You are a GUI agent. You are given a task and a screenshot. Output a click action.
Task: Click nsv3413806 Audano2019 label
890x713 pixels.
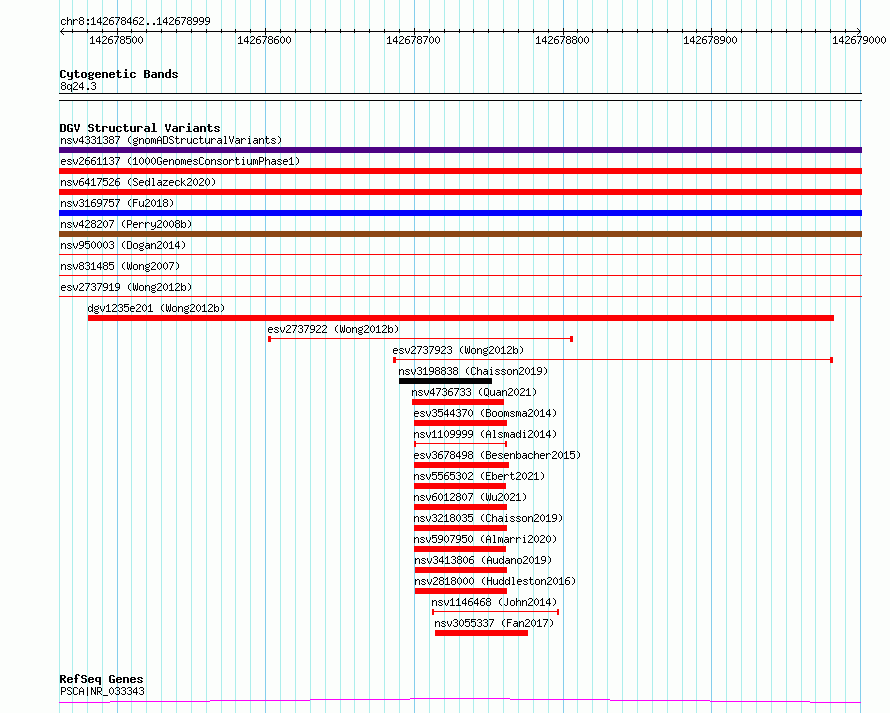tap(483, 560)
